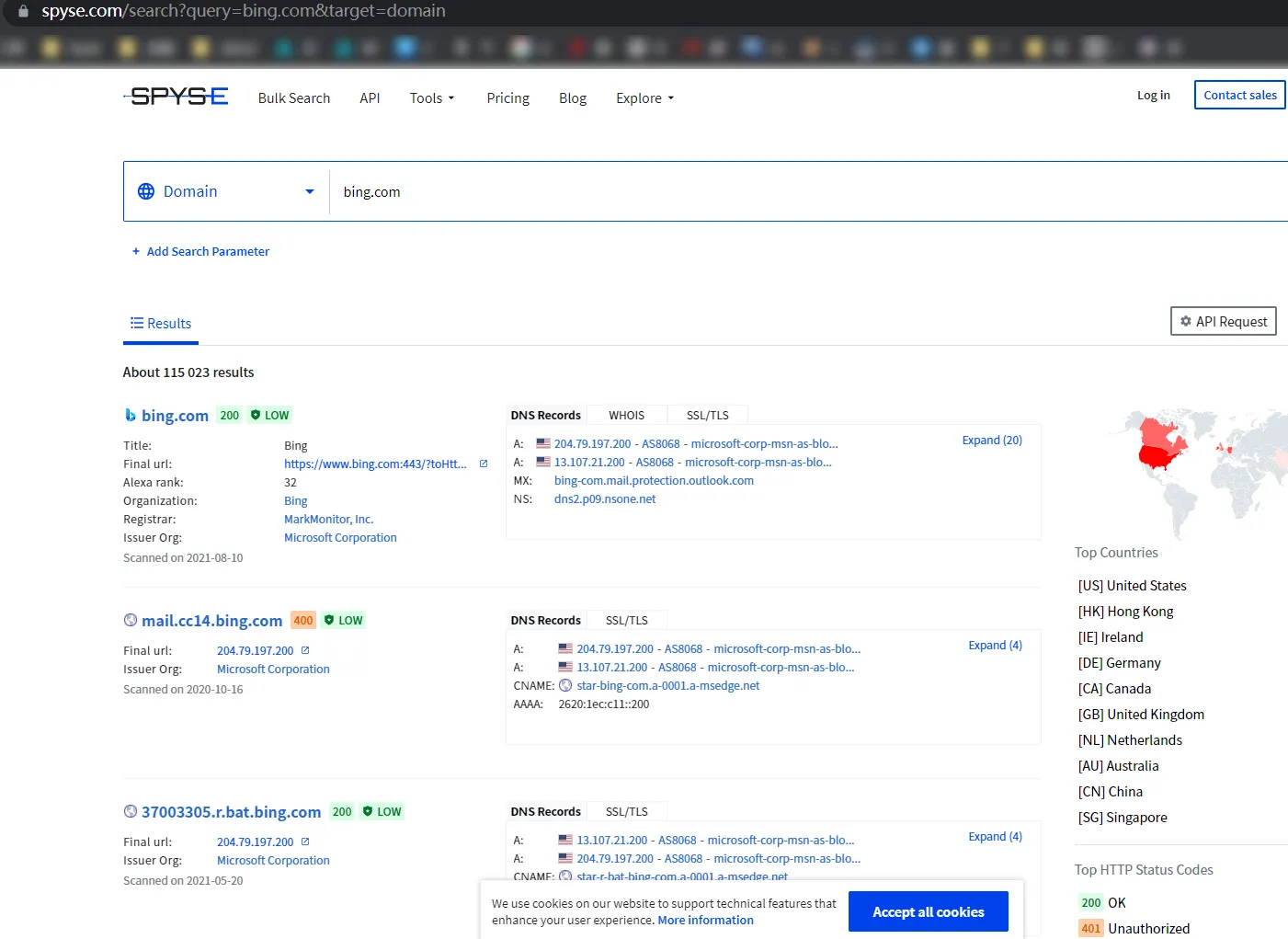Click bing-com.mail.protection.outlook.com MX record
Image resolution: width=1288 pixels, height=939 pixels.
[x=654, y=480]
